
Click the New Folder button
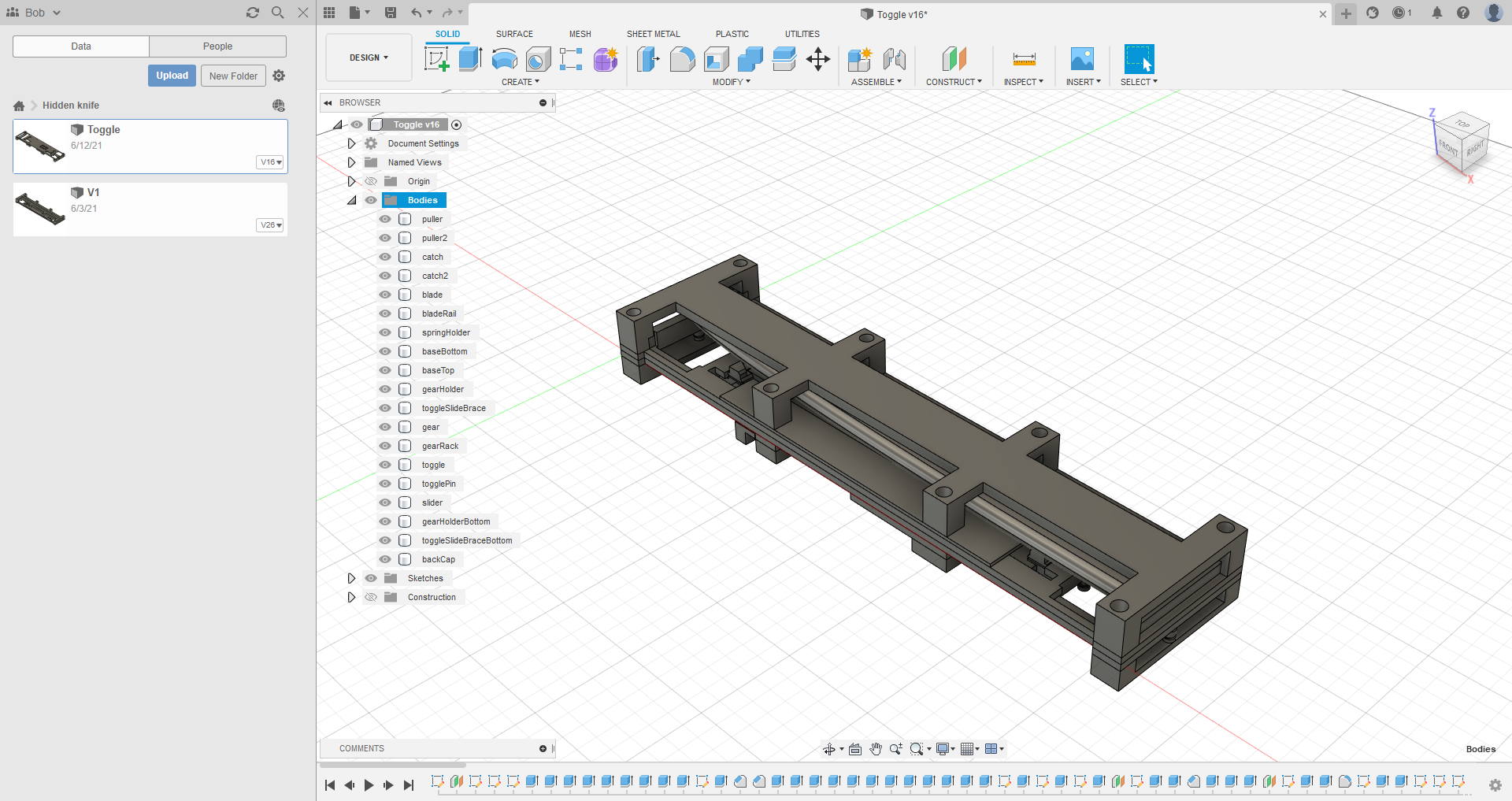233,76
